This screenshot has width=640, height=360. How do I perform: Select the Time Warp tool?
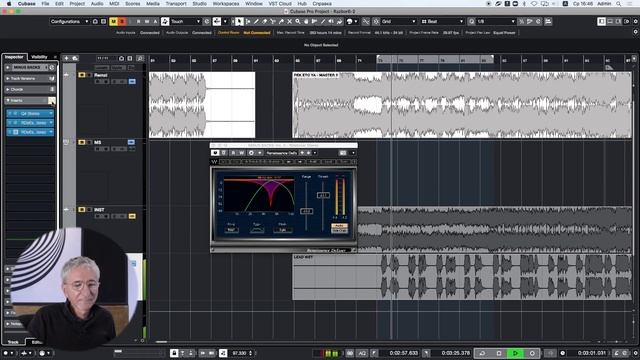point(314,21)
